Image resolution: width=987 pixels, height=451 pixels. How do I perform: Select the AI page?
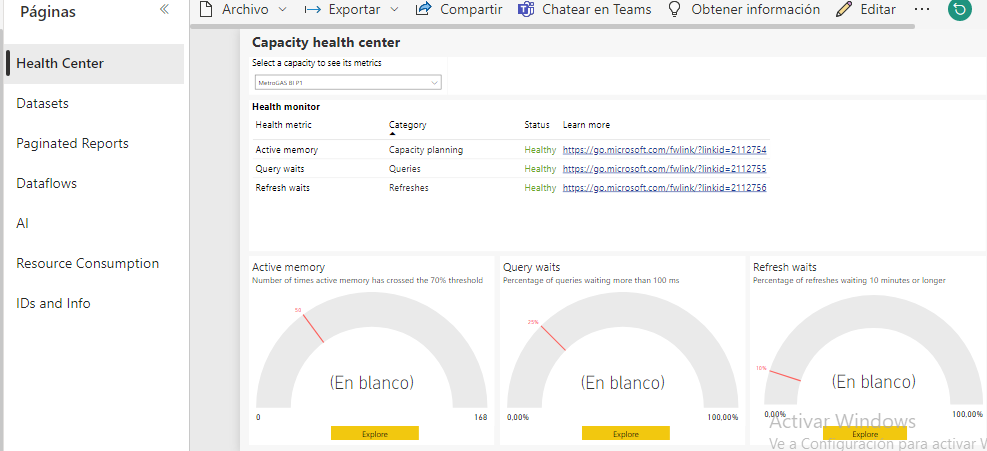click(x=23, y=224)
